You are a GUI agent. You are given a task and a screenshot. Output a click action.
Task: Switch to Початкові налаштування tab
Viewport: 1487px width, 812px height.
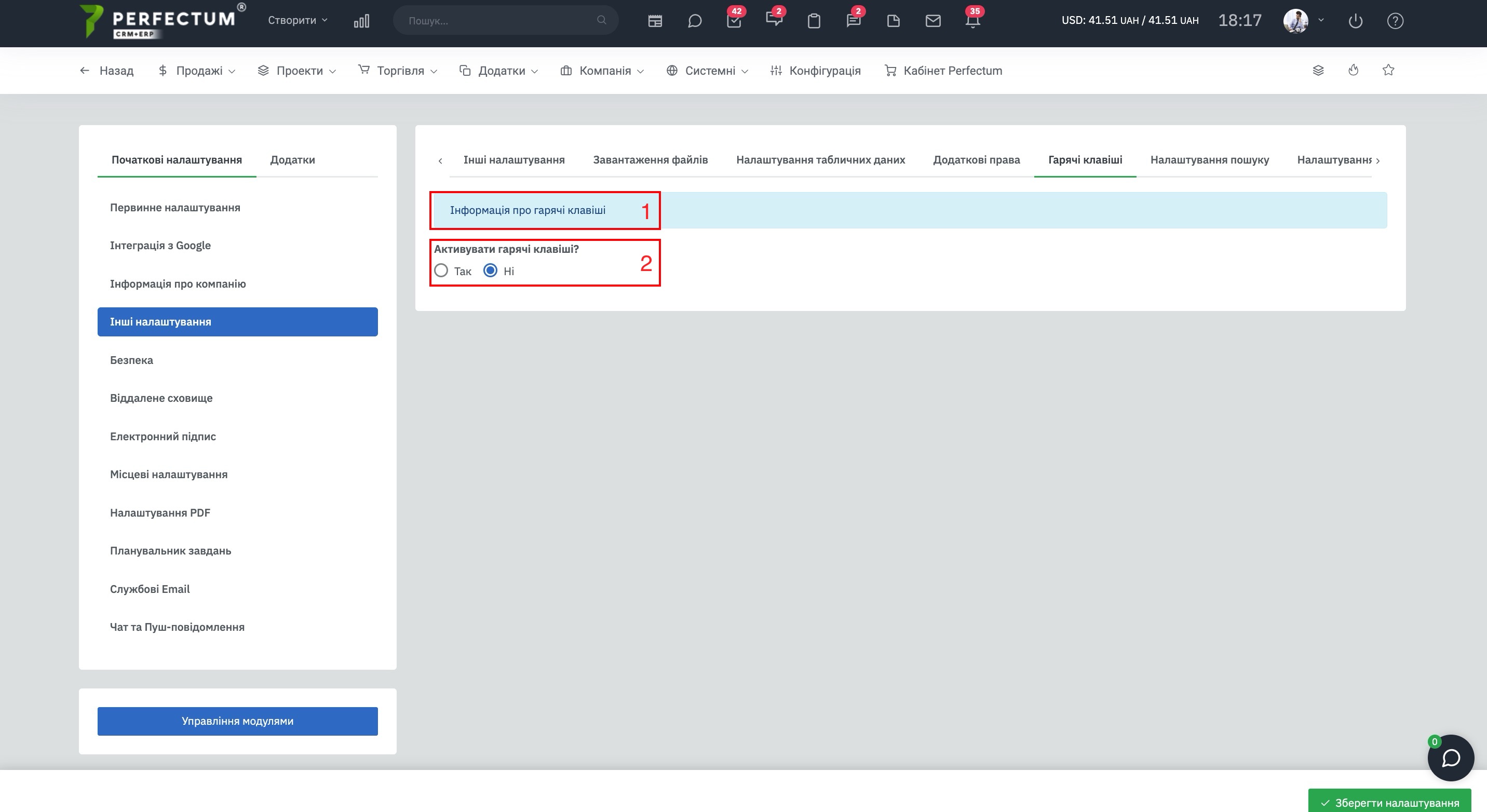click(177, 160)
